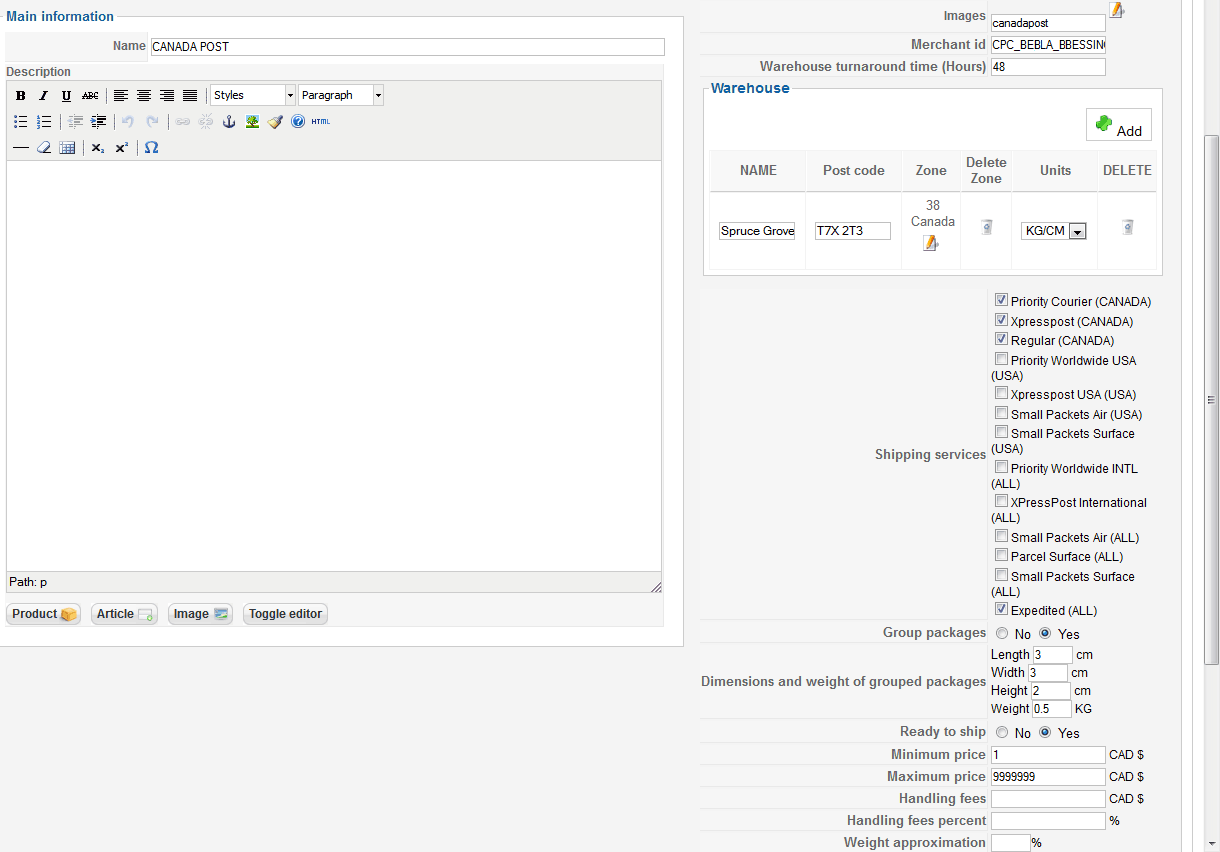This screenshot has height=852, width=1220.
Task: Add a new warehouse
Action: point(1118,125)
